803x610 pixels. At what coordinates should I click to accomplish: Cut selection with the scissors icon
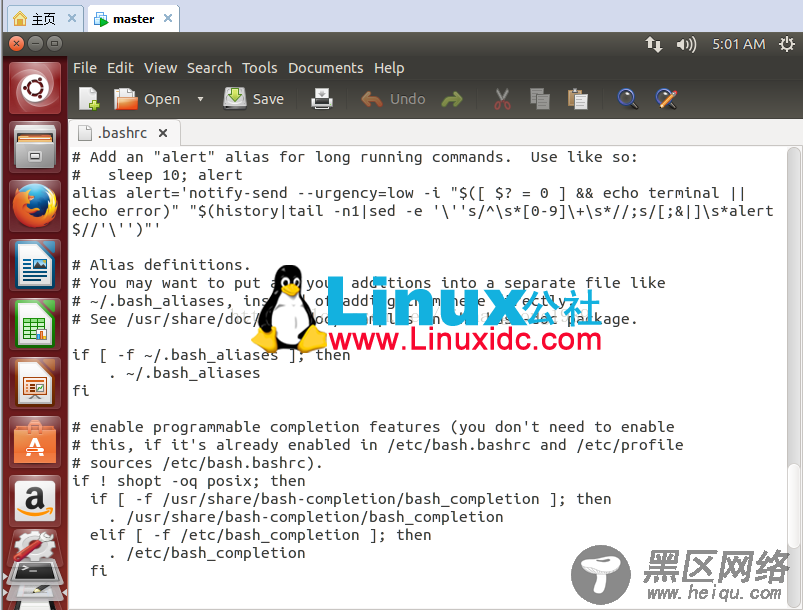pos(502,99)
